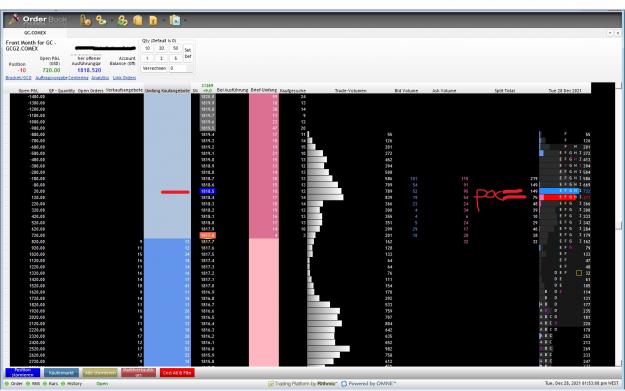Click the green-gold rings toolbar icon
This screenshot has width=625, height=391.
(122, 20)
